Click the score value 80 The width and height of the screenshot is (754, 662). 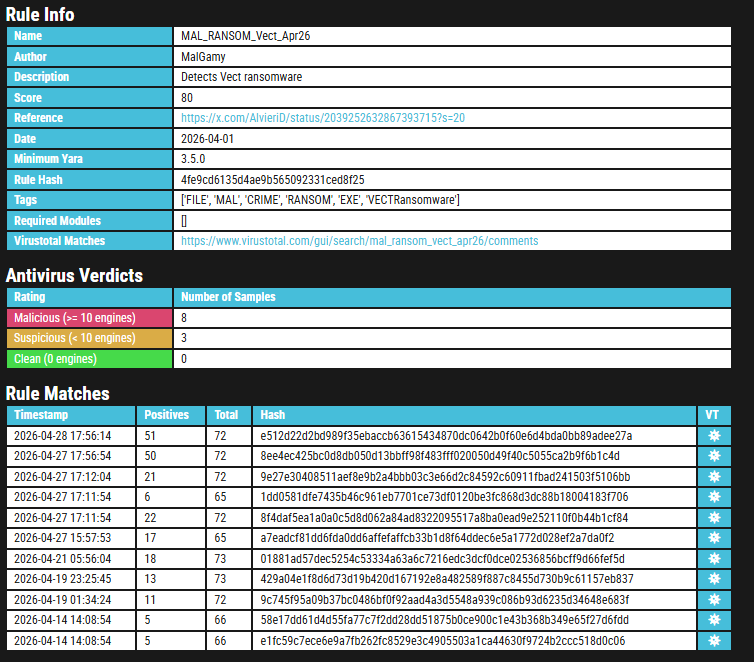187,98
